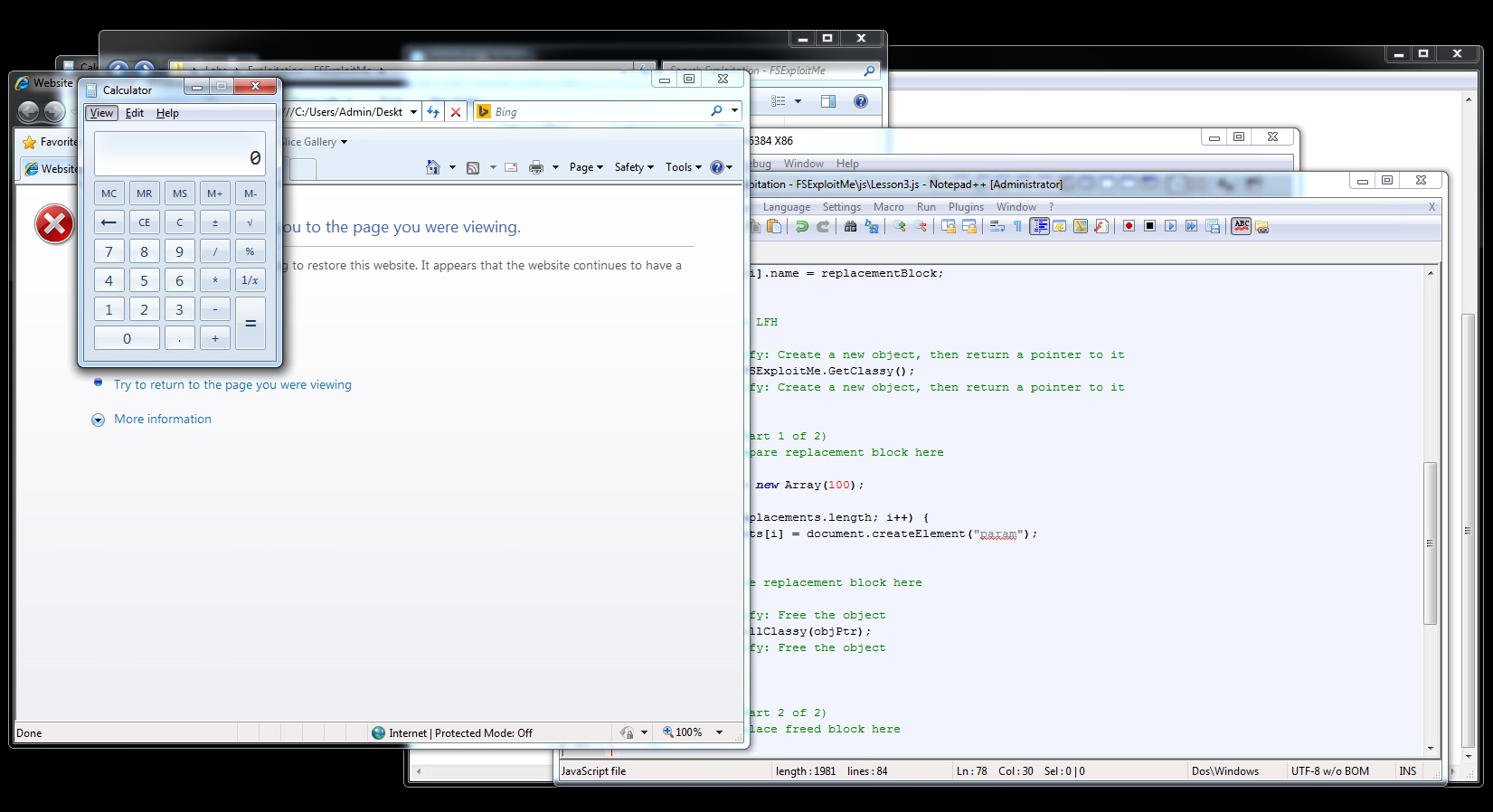Click Stop Recording macro square icon
The image size is (1493, 812).
1149,226
